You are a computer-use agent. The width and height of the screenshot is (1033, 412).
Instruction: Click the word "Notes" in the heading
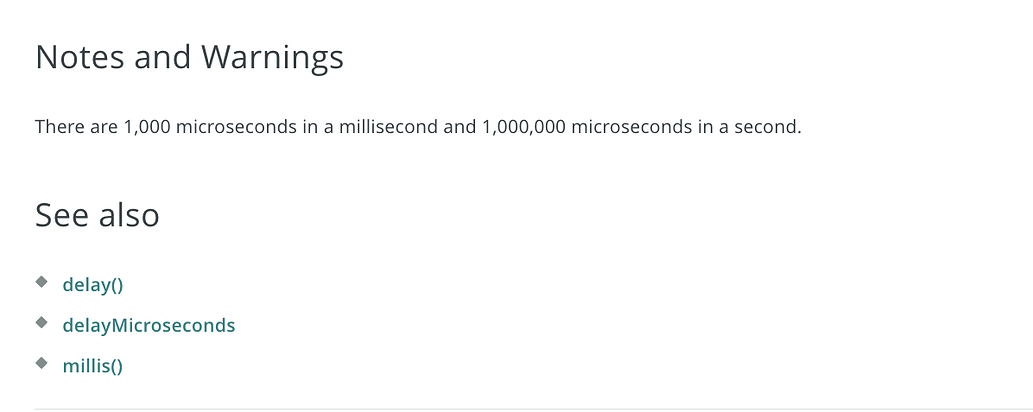(x=79, y=58)
